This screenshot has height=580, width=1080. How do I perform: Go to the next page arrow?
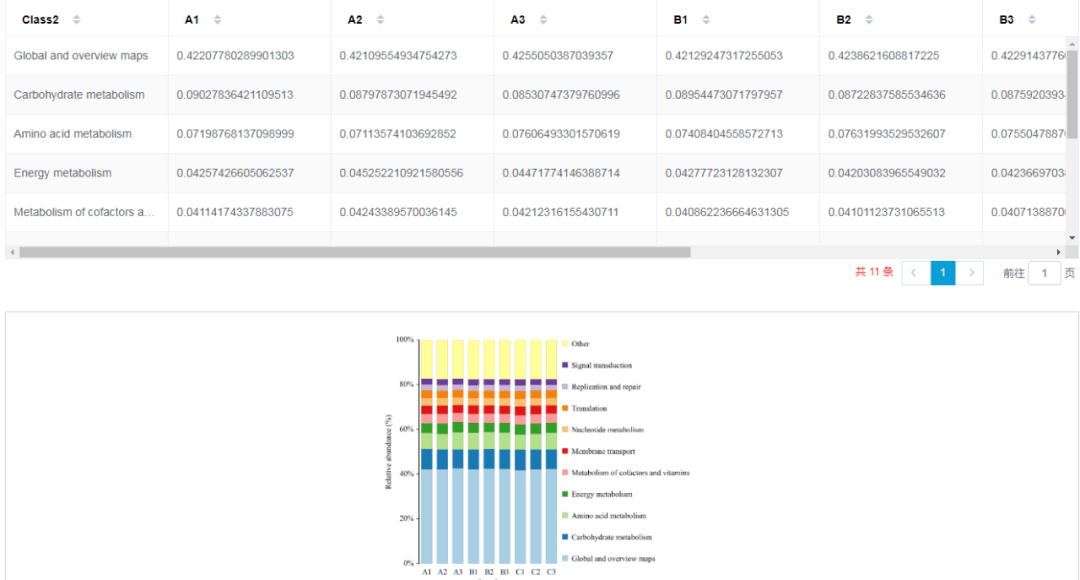click(x=970, y=273)
